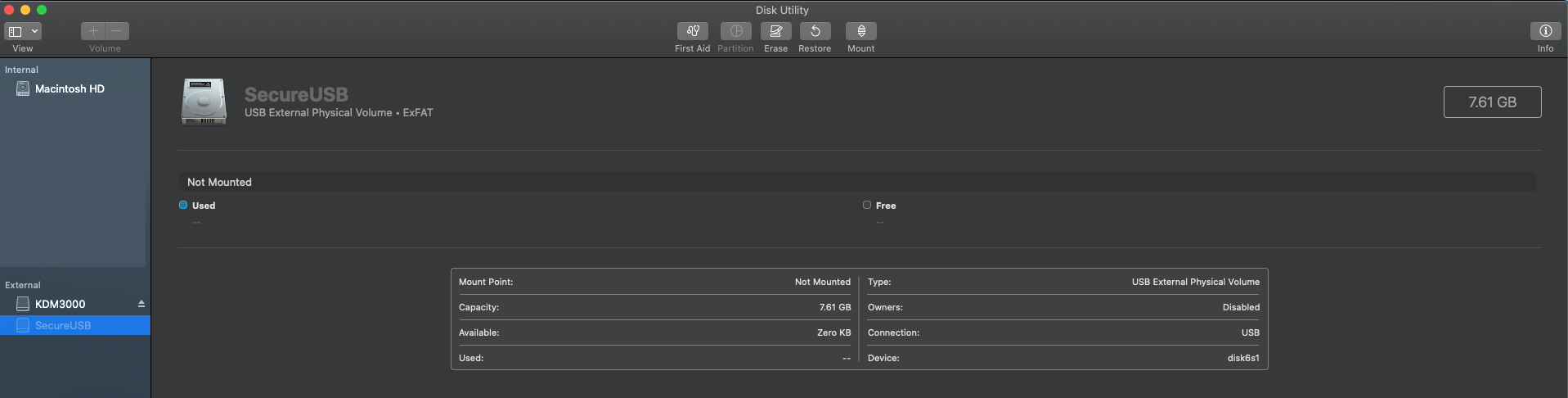
Task: Select the KDM3000 external disk
Action: click(60, 304)
